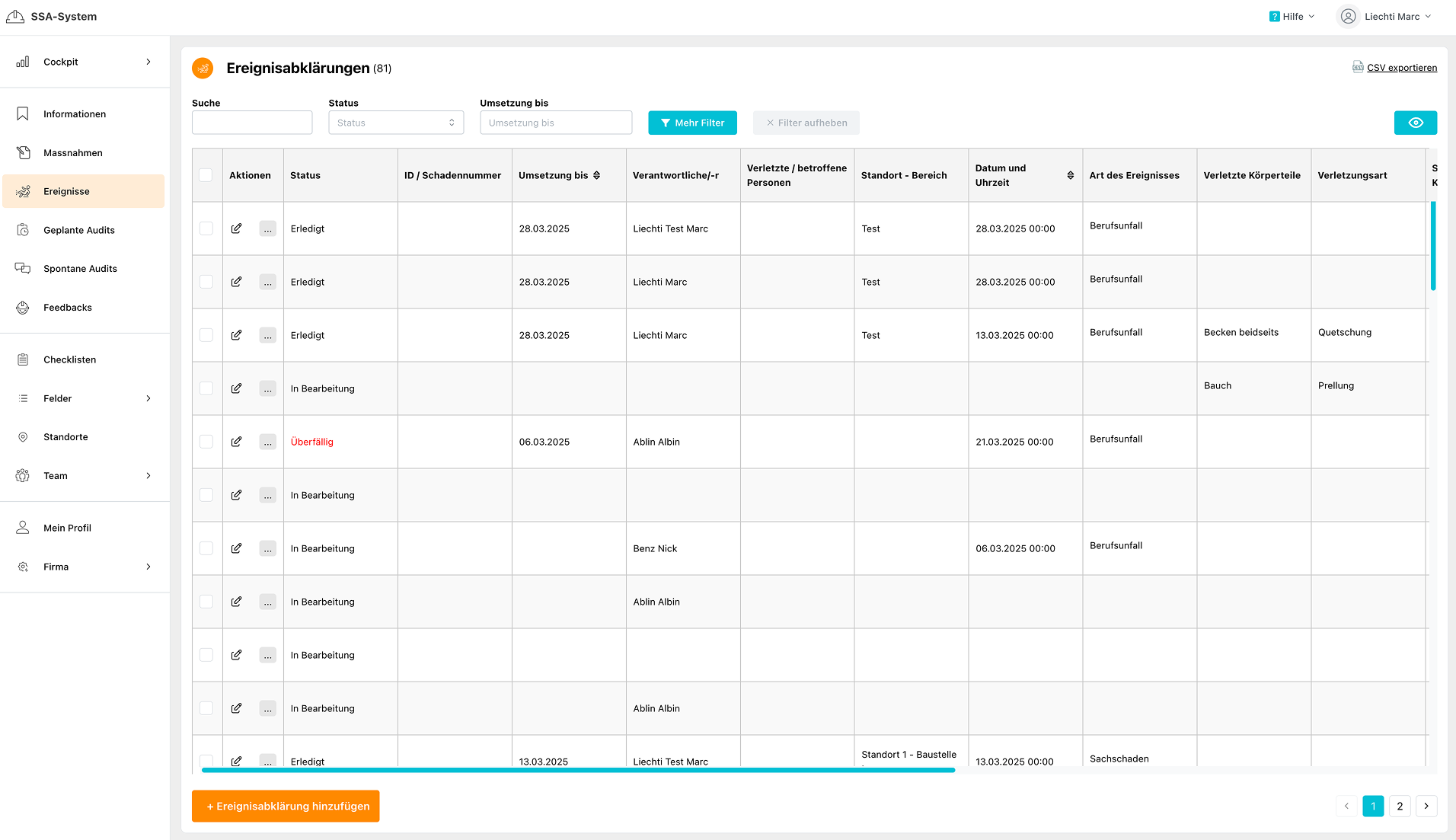Click the Geplante Audits sidebar icon
1456x840 pixels.
click(x=23, y=230)
